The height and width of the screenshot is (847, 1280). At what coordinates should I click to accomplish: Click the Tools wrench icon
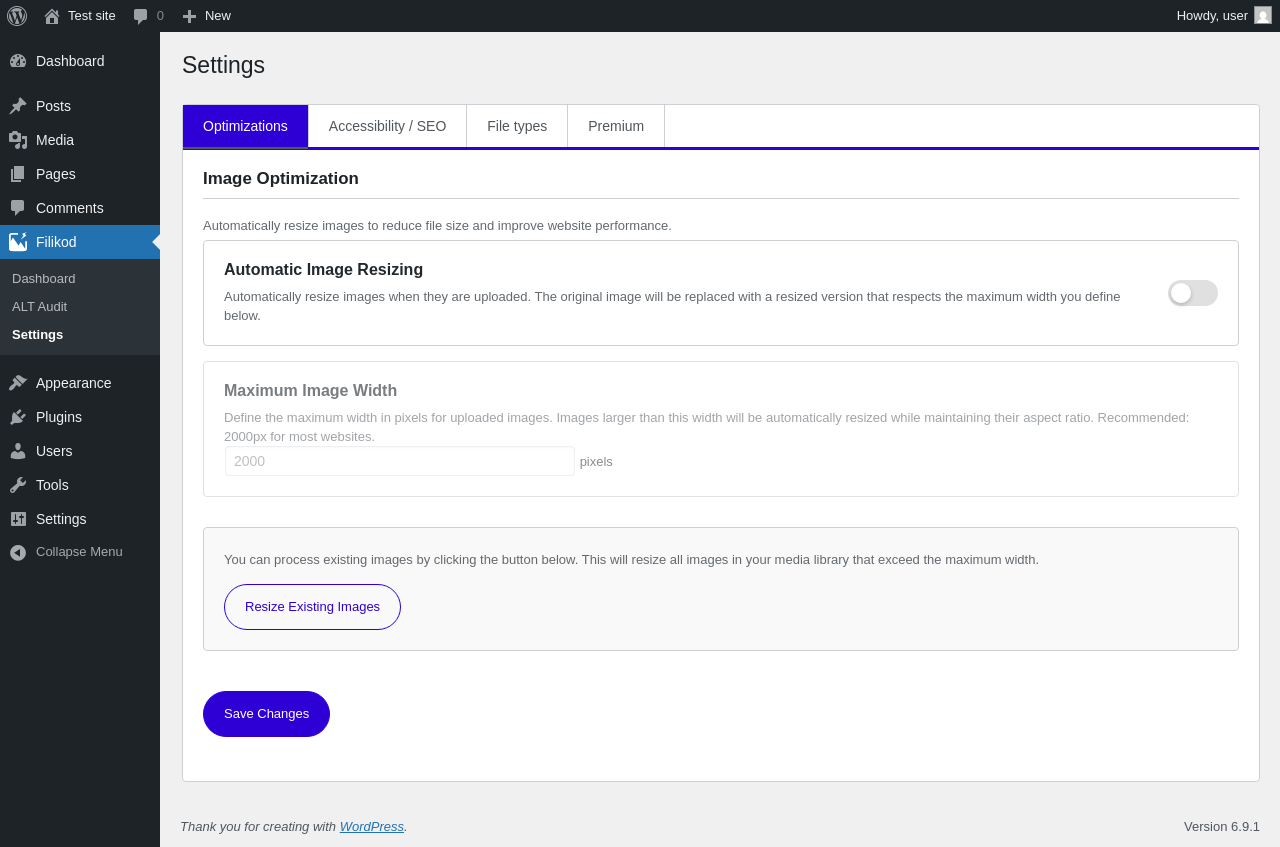tap(18, 485)
